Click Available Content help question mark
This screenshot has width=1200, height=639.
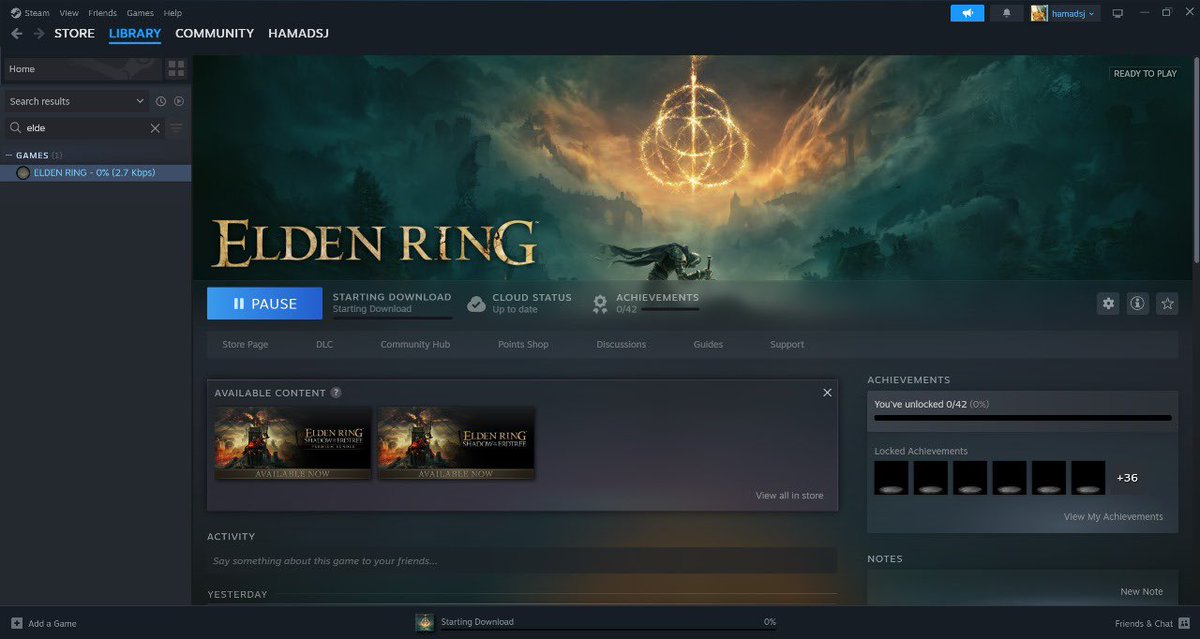336,393
